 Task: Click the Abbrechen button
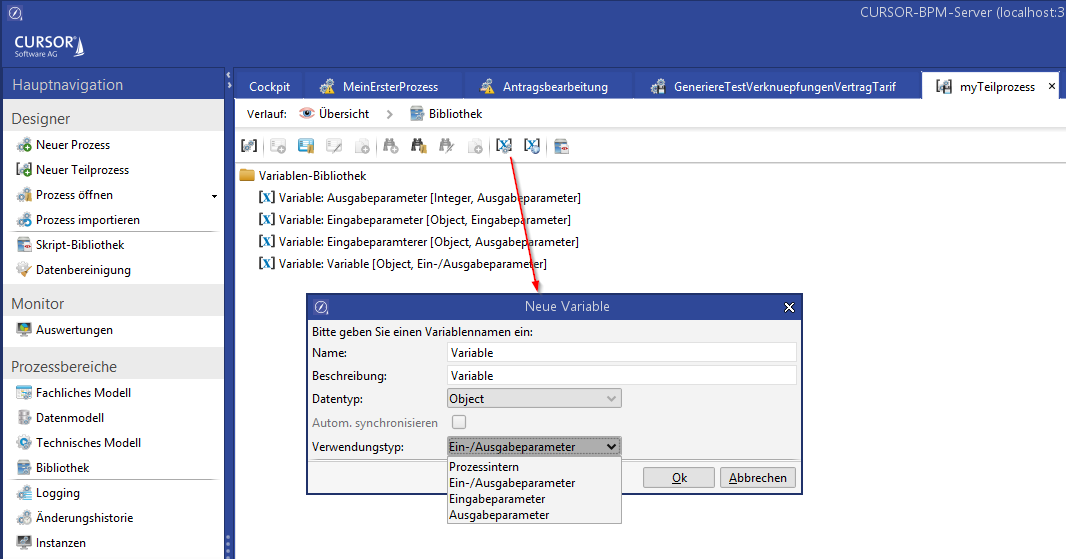[x=758, y=478]
